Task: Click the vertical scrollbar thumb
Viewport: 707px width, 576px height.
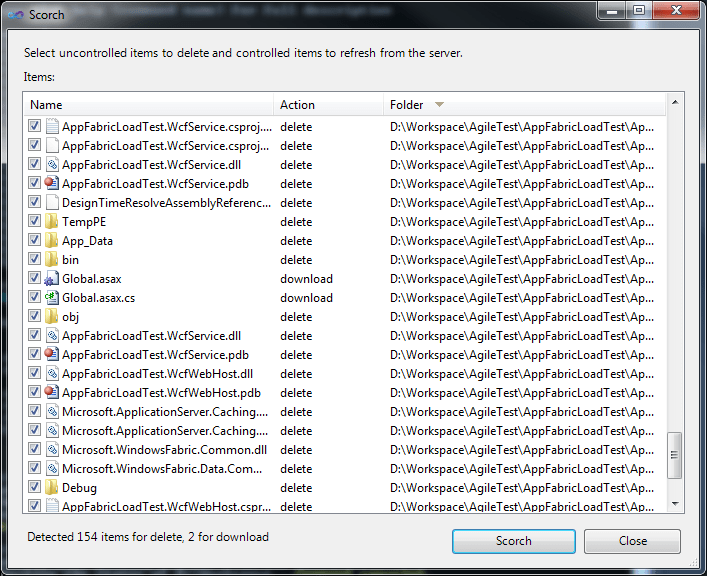Action: pyautogui.click(x=675, y=455)
